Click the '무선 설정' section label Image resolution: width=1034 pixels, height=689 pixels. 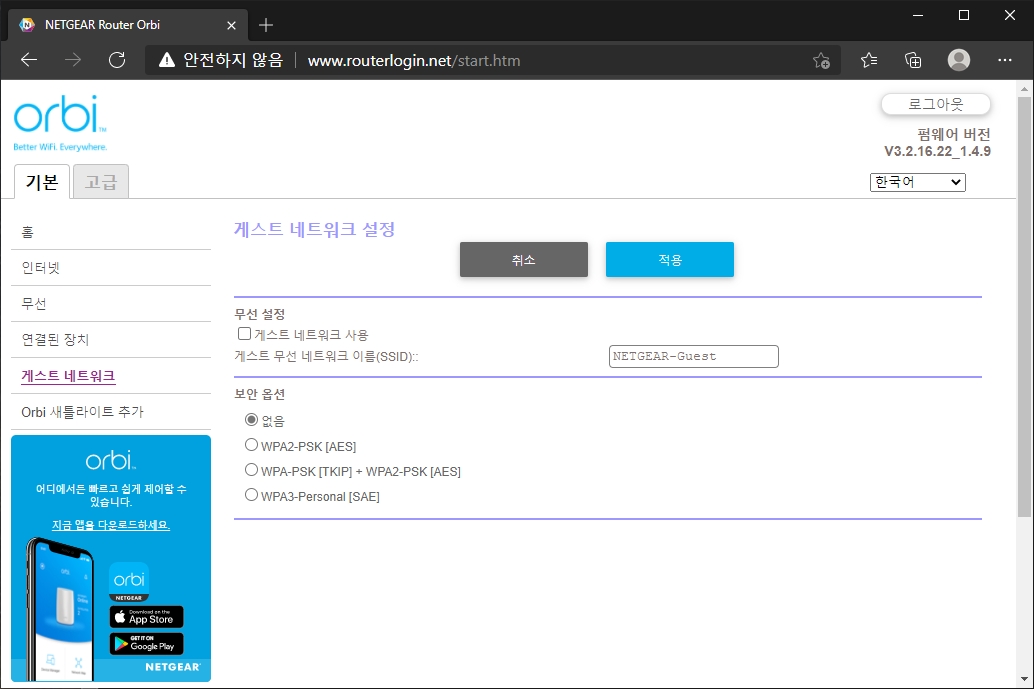260,315
